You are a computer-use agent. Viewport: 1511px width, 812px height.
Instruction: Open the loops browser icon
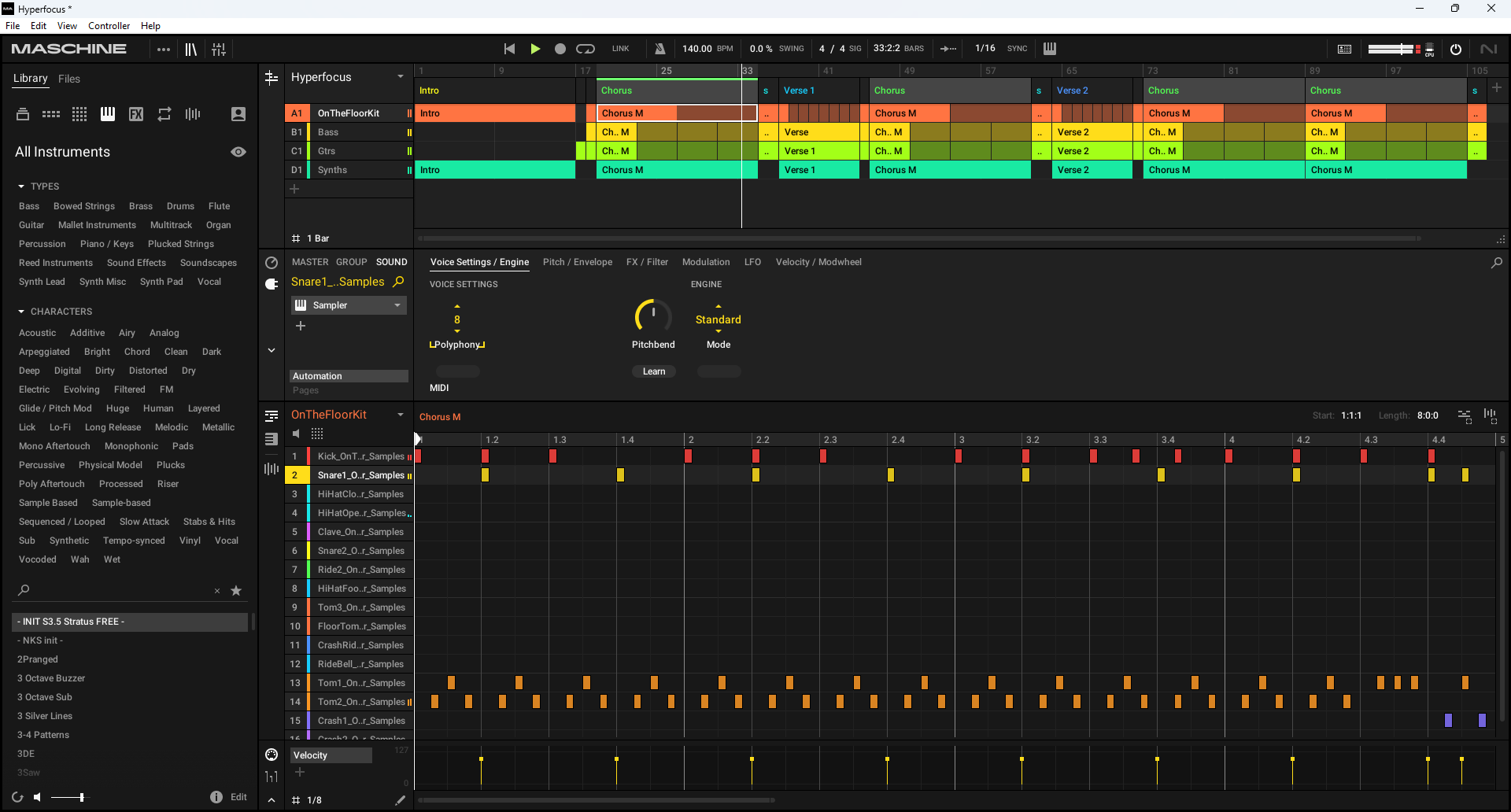point(164,113)
